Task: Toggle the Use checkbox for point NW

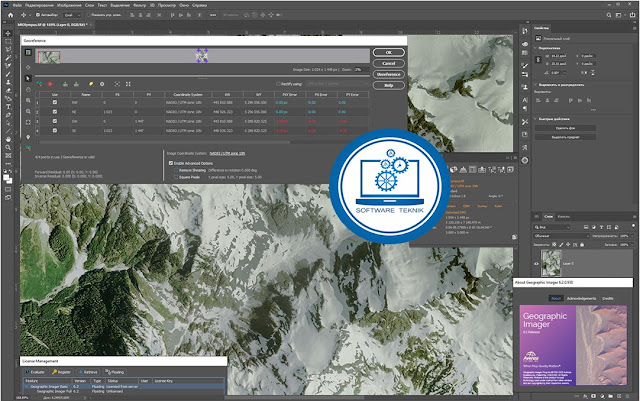Action: tap(55, 102)
